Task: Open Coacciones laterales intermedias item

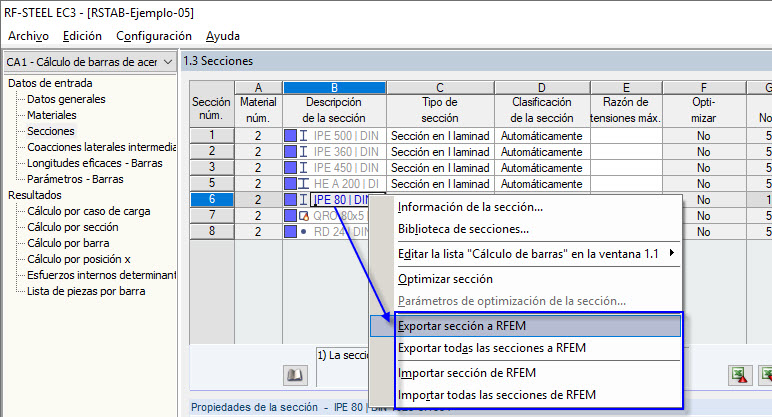Action: (101, 147)
